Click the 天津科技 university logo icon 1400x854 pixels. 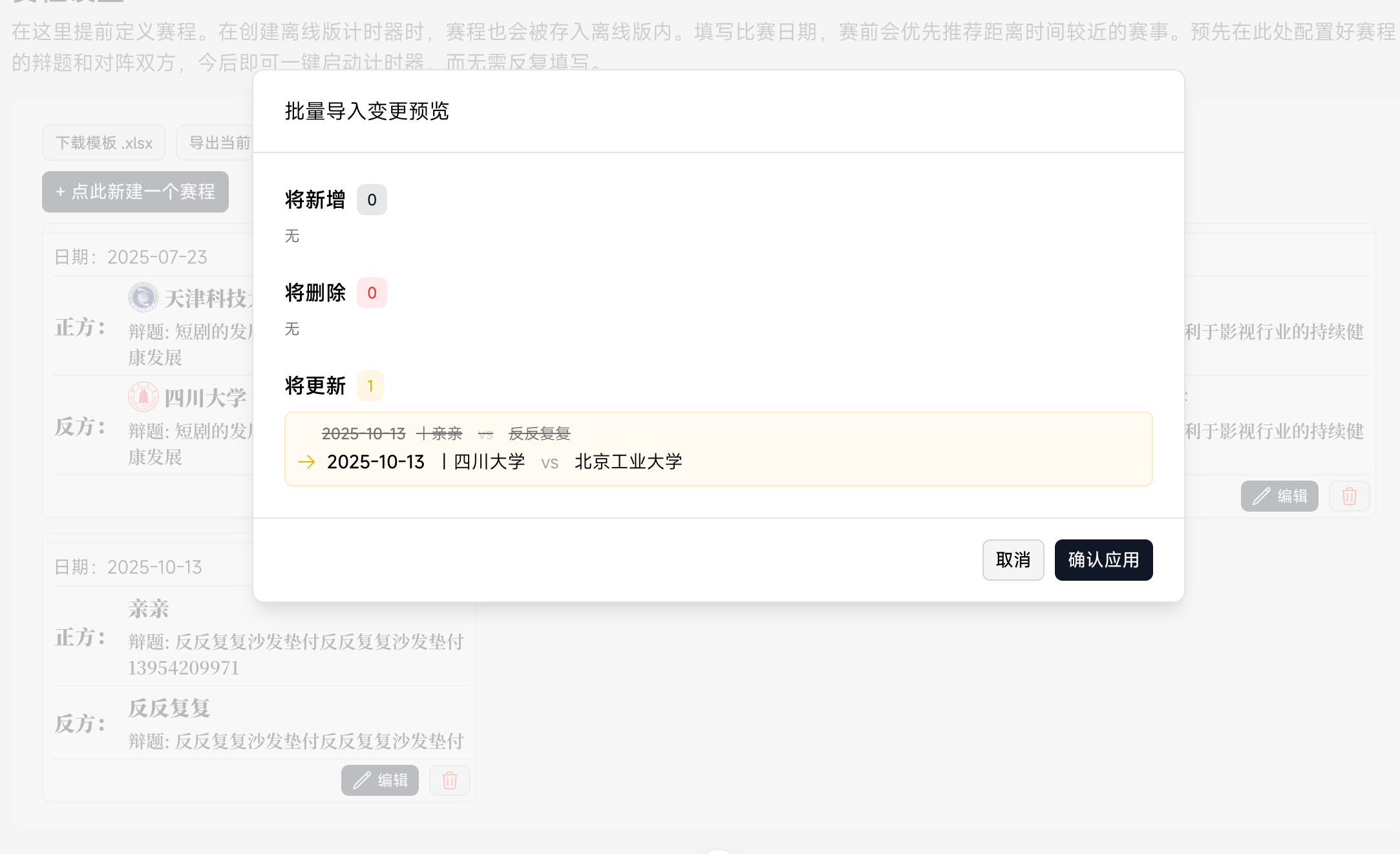point(143,298)
